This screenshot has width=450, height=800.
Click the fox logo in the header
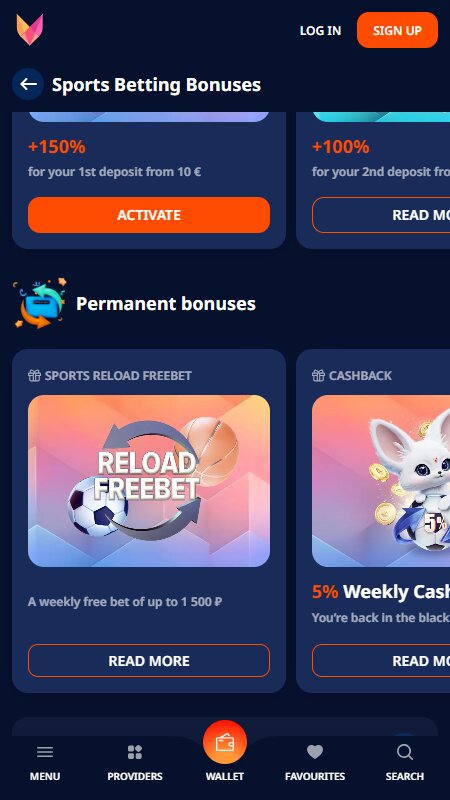pos(30,30)
